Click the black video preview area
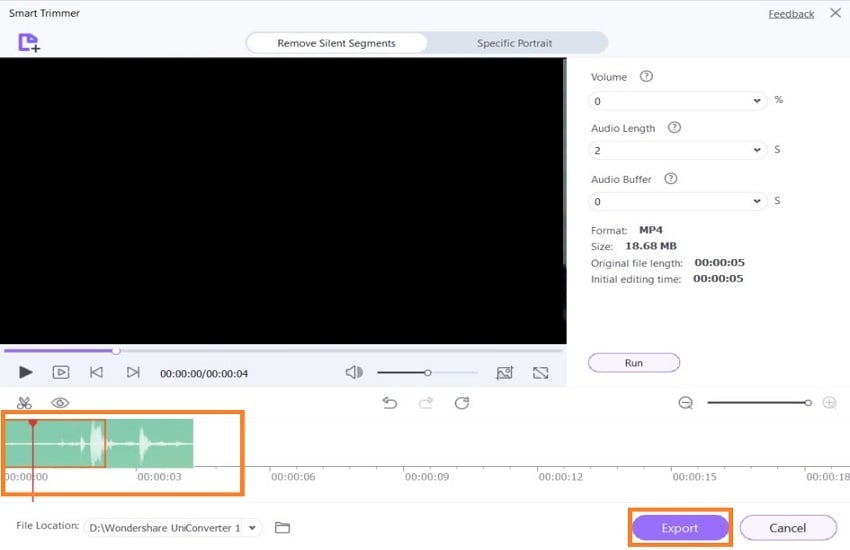Image resolution: width=850 pixels, height=550 pixels. (283, 200)
